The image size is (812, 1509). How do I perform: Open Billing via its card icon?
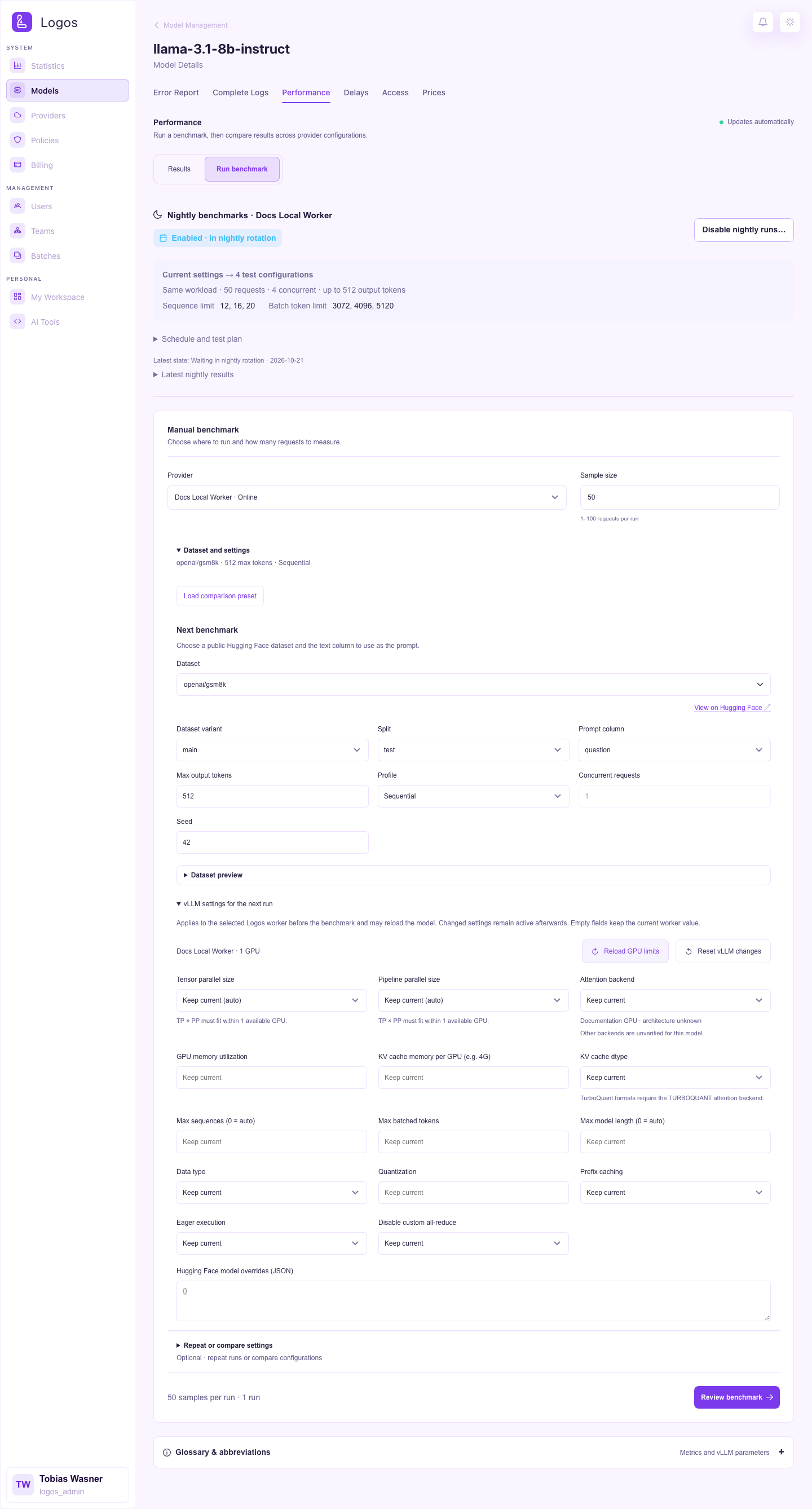pos(17,165)
